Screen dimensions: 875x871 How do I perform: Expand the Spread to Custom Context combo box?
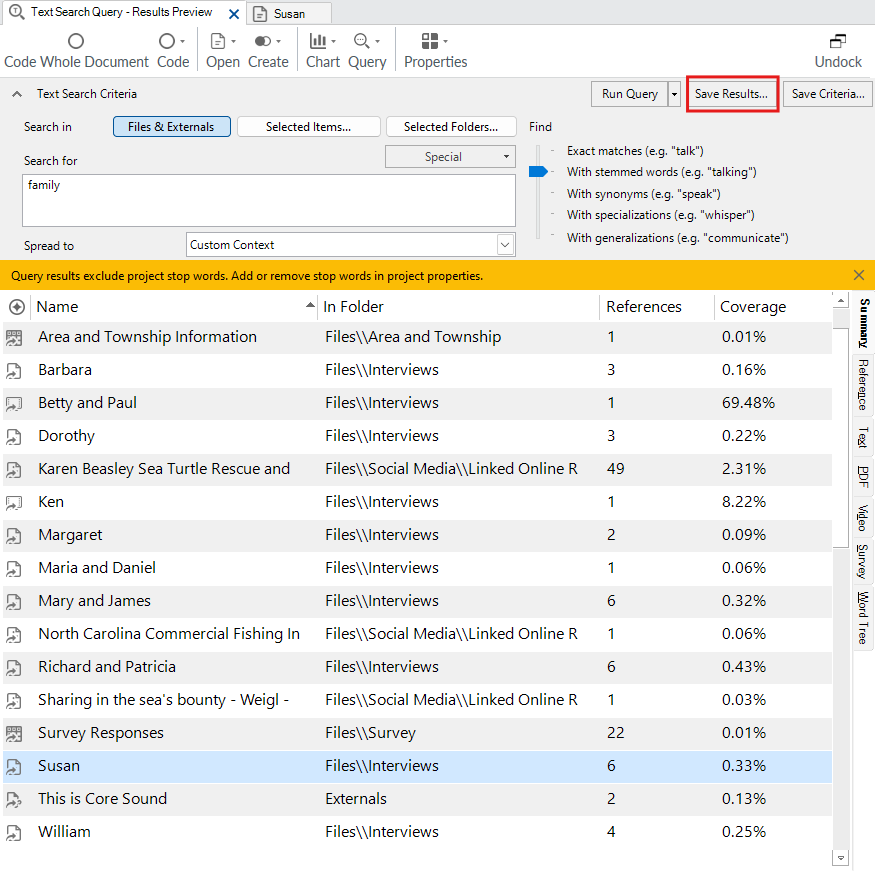505,245
